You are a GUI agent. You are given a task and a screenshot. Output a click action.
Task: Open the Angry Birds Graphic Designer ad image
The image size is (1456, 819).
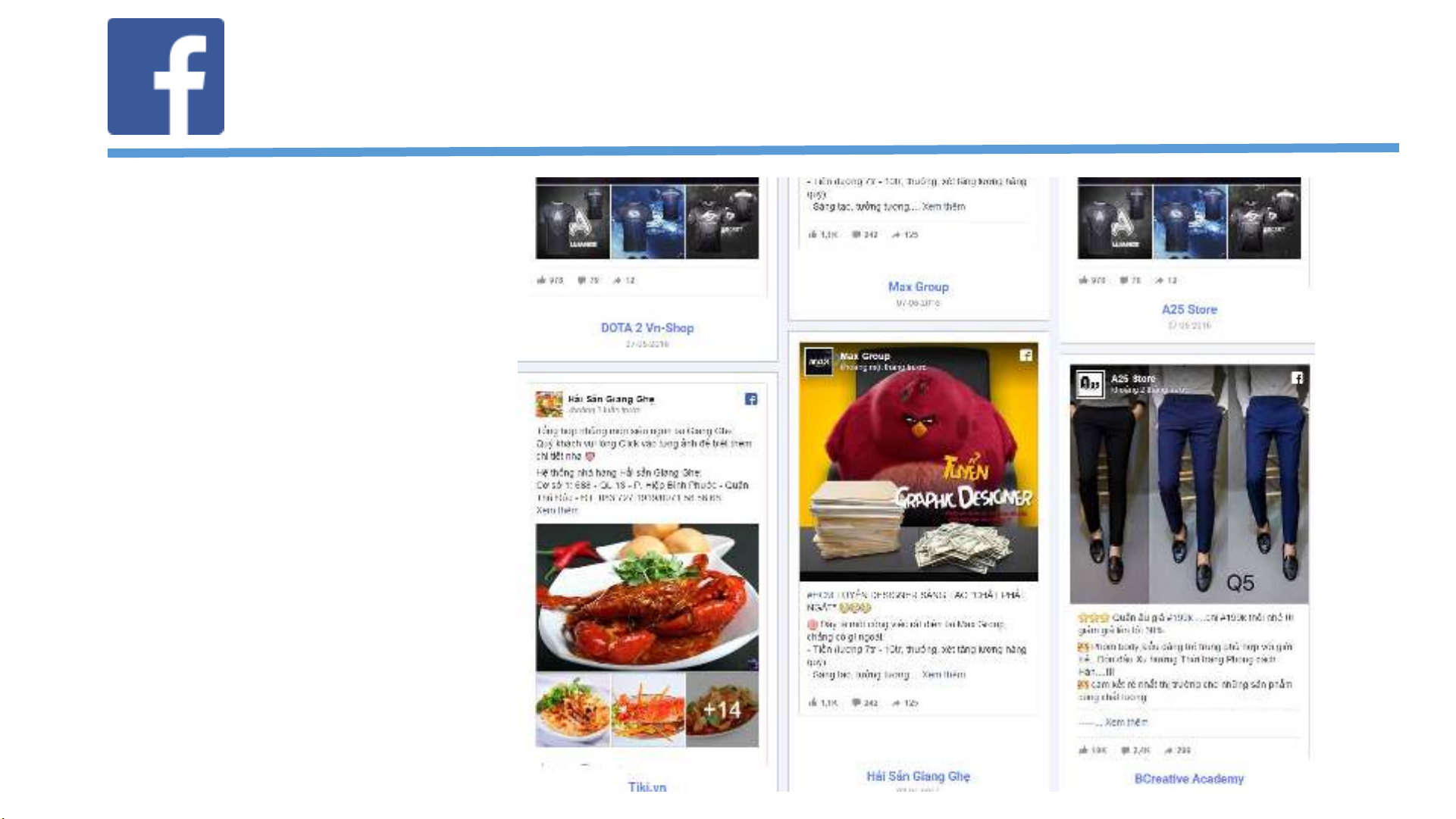click(x=919, y=462)
